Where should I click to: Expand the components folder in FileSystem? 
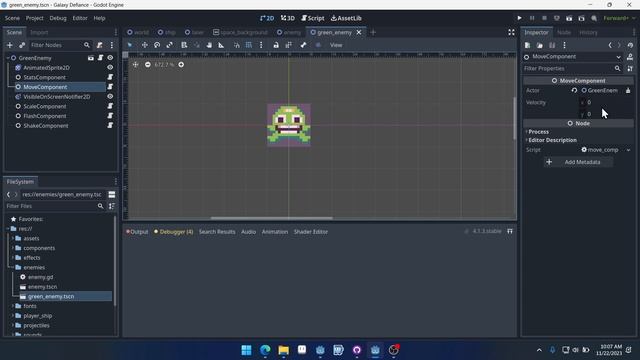coord(13,248)
